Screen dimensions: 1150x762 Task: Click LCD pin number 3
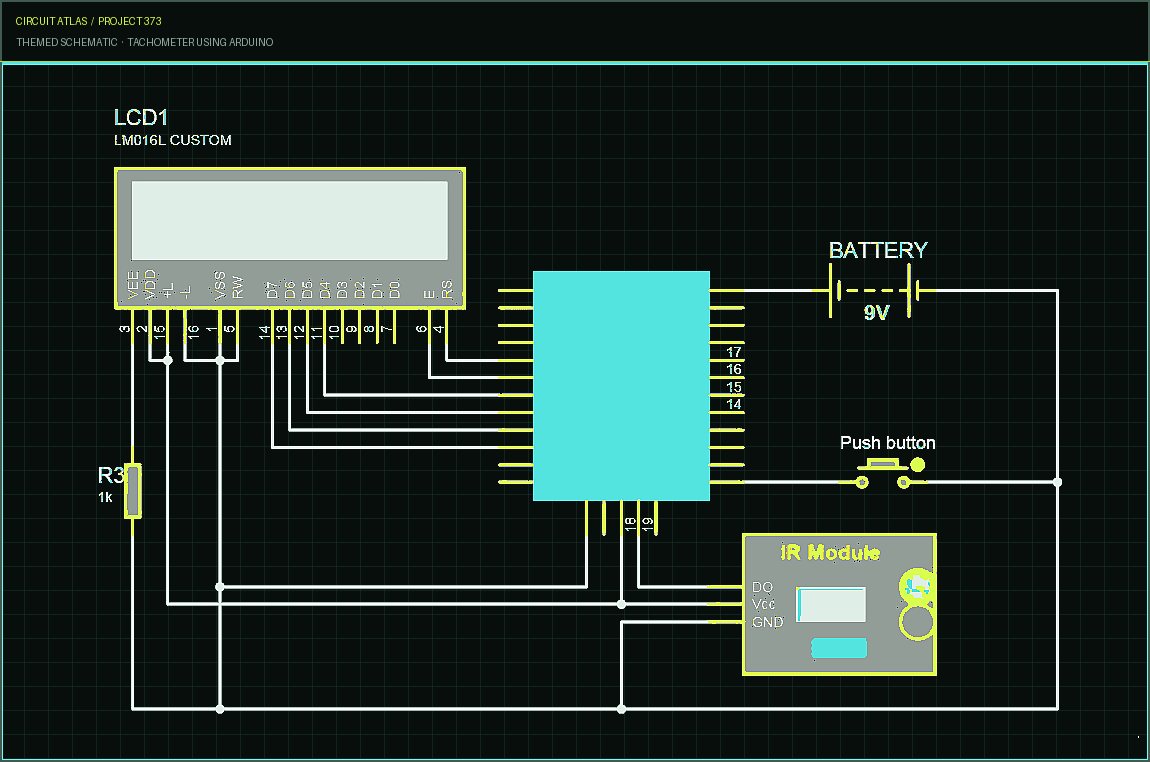(x=124, y=329)
